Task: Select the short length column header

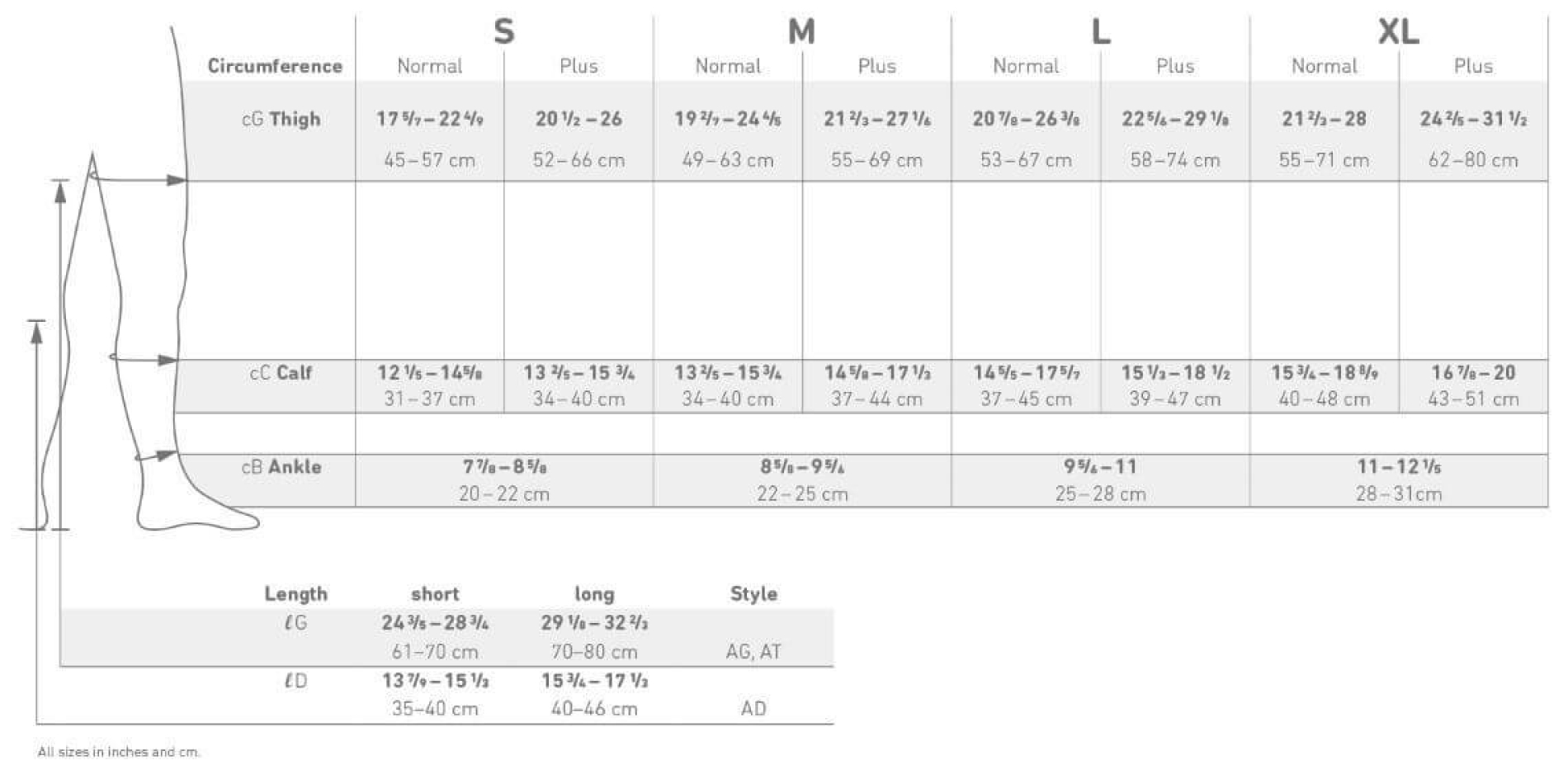Action: [435, 594]
